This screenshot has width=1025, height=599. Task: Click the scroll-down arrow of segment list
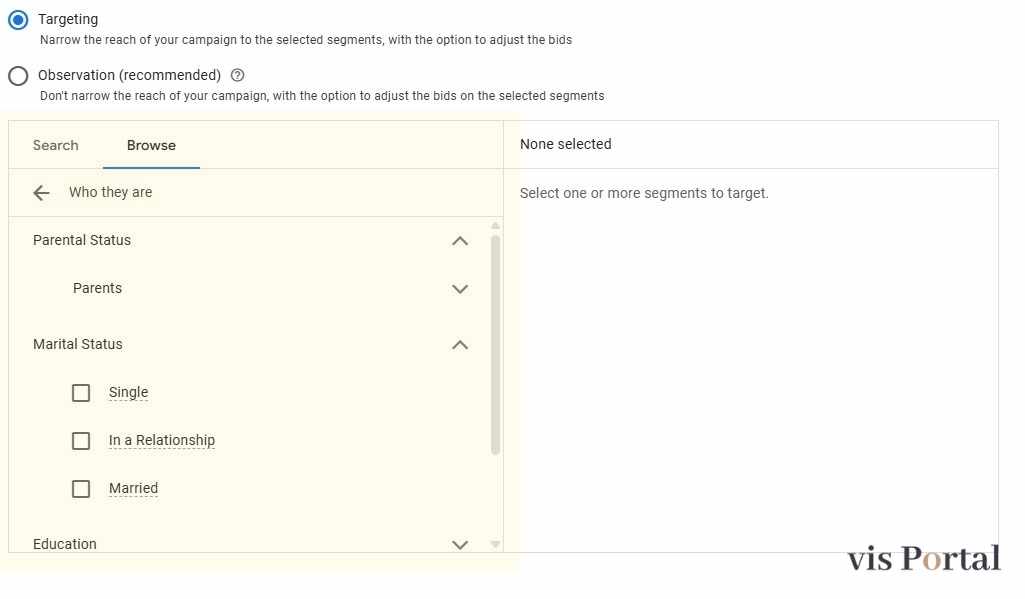pyautogui.click(x=496, y=544)
